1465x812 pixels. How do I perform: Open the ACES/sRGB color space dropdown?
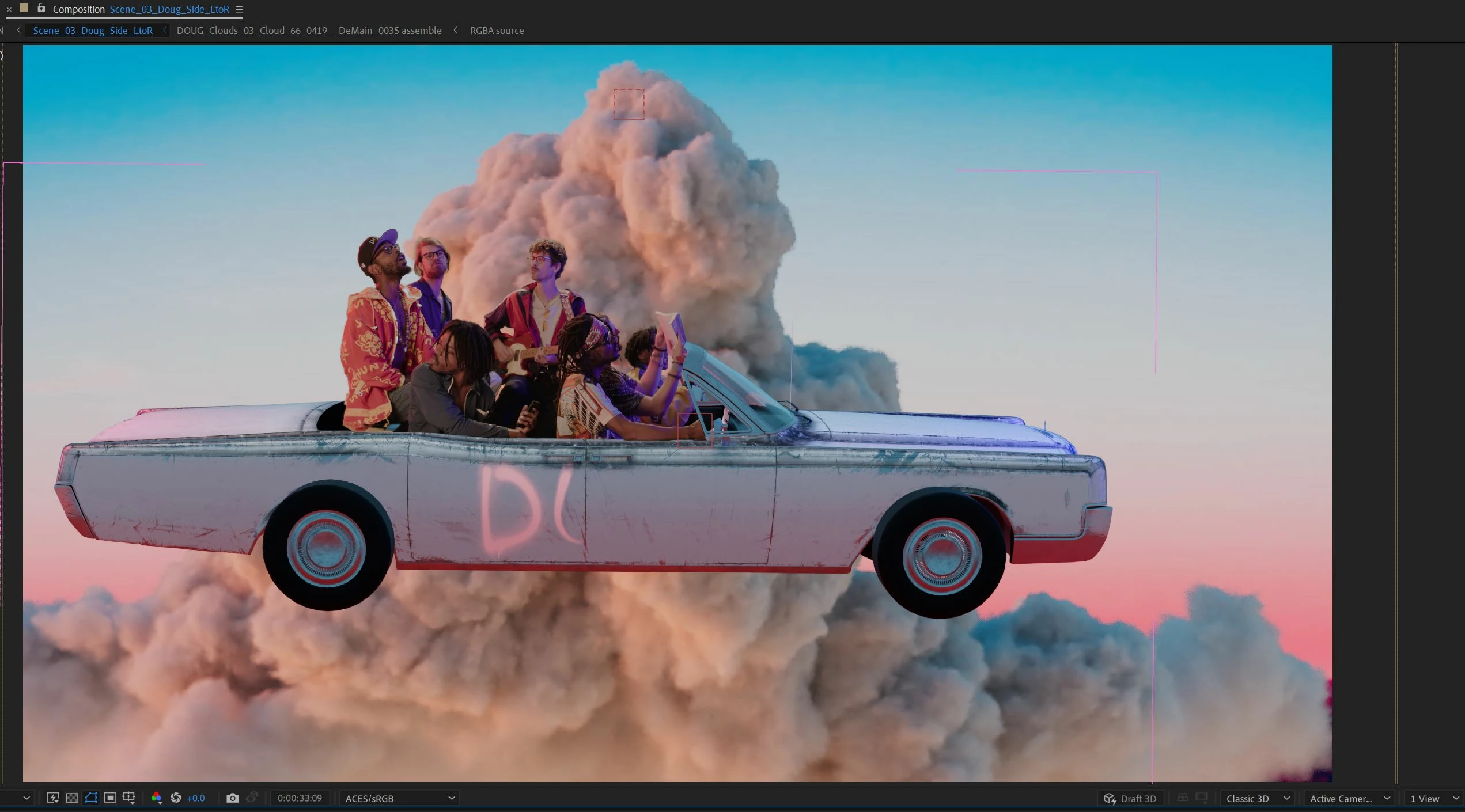point(400,798)
